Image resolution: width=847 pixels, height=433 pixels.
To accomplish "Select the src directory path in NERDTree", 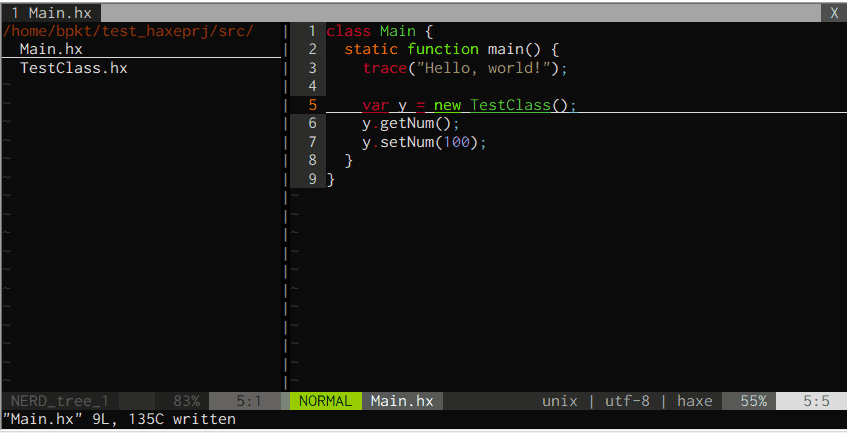I will click(x=128, y=31).
